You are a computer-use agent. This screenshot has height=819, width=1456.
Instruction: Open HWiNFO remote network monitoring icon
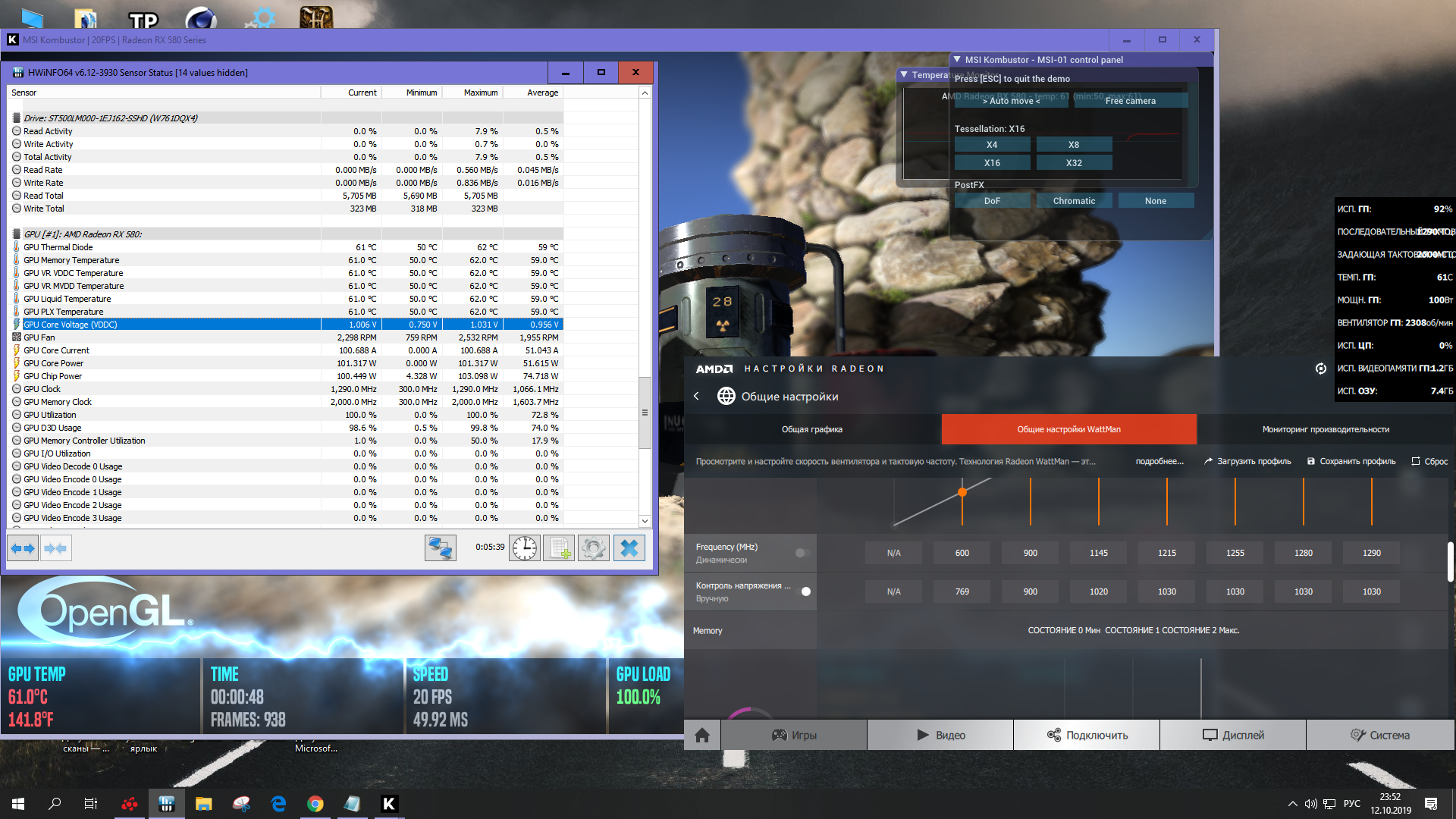pyautogui.click(x=440, y=548)
